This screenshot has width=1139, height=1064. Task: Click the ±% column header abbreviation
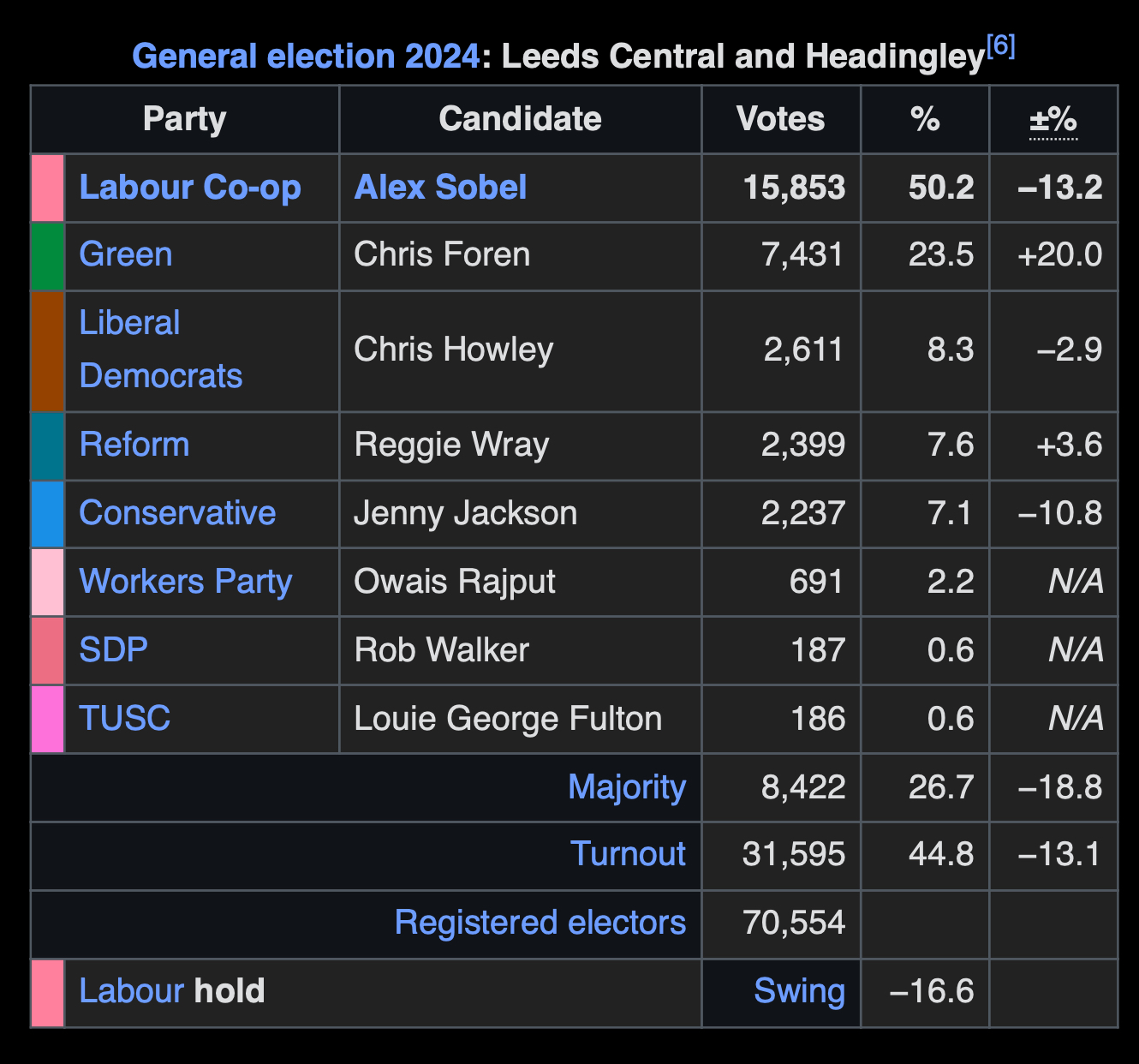1053,120
